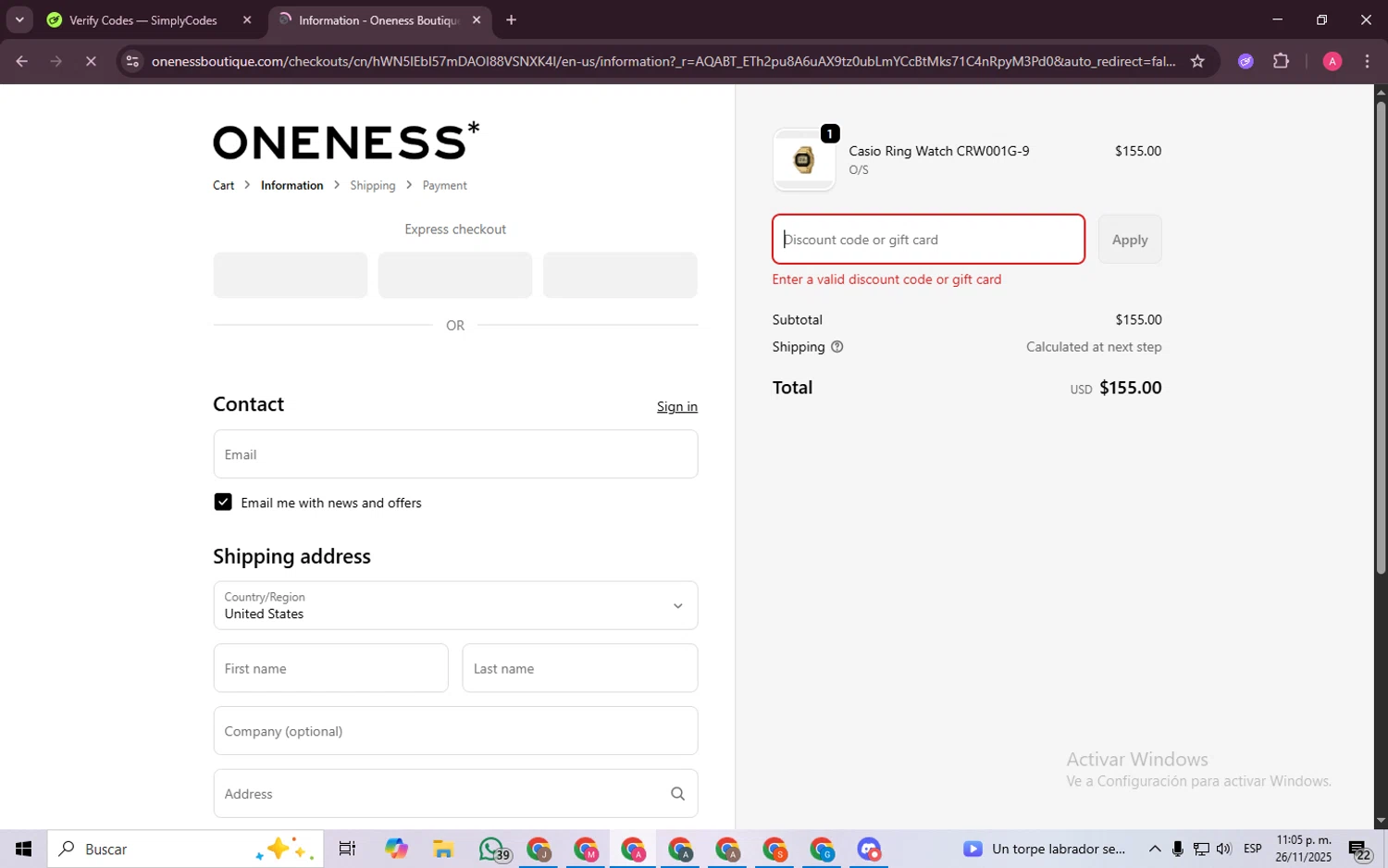Image resolution: width=1388 pixels, height=868 pixels.
Task: Open site information icon in address bar
Action: (x=132, y=61)
